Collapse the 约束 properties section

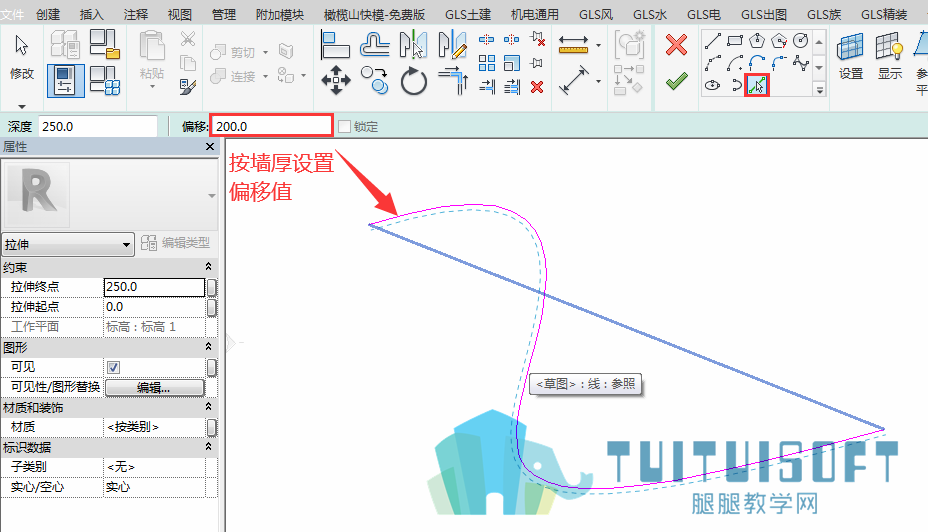pyautogui.click(x=208, y=267)
